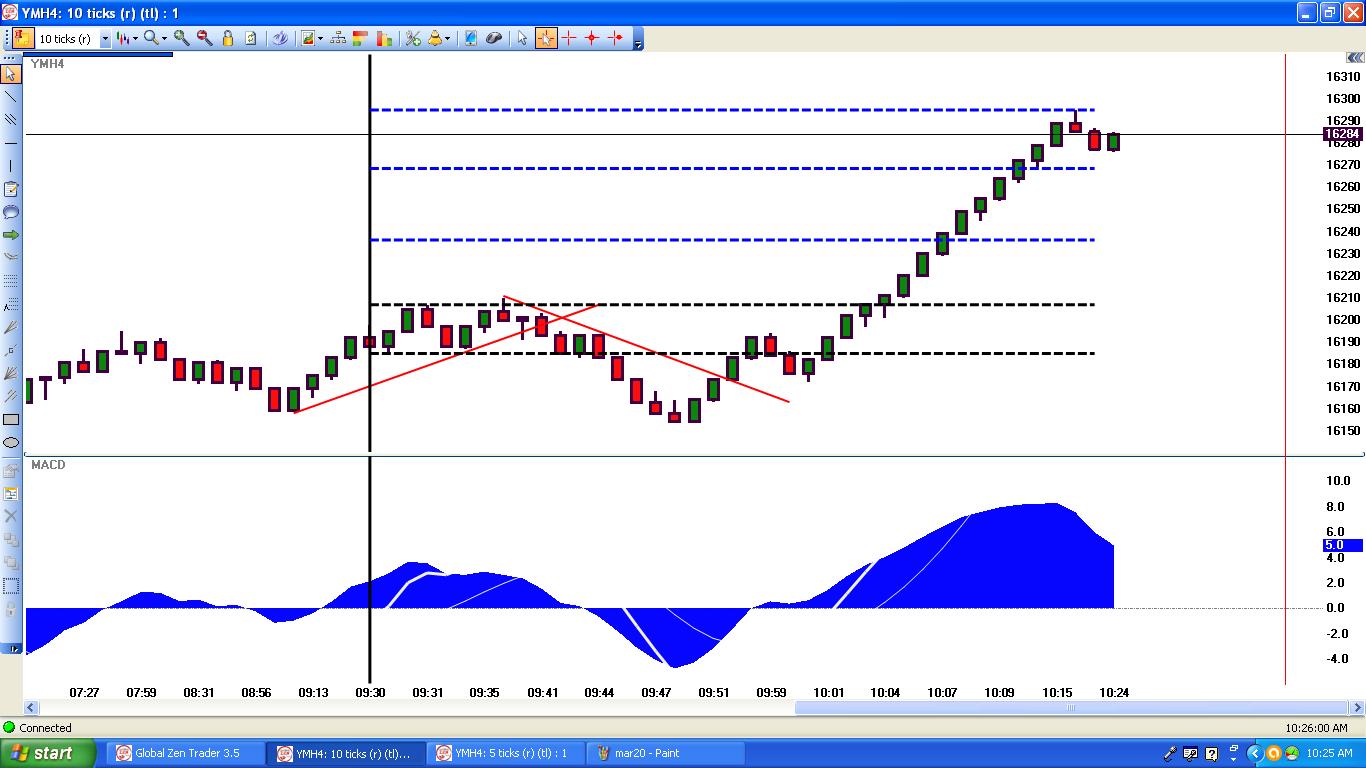Screen dimensions: 1366x768
Task: Click the indicators chart icon
Action: (x=308, y=38)
